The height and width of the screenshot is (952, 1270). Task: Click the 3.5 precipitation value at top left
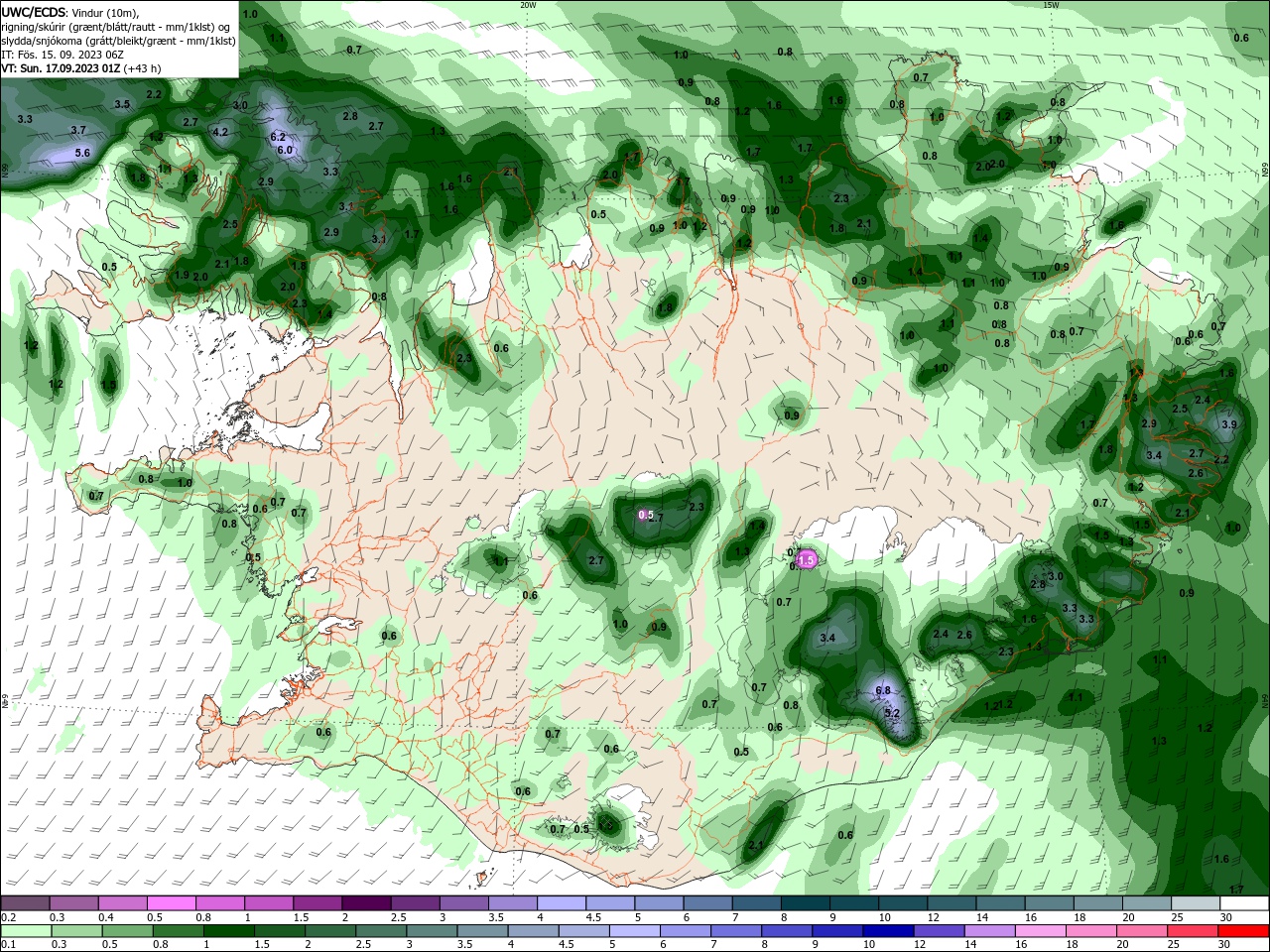click(x=122, y=104)
